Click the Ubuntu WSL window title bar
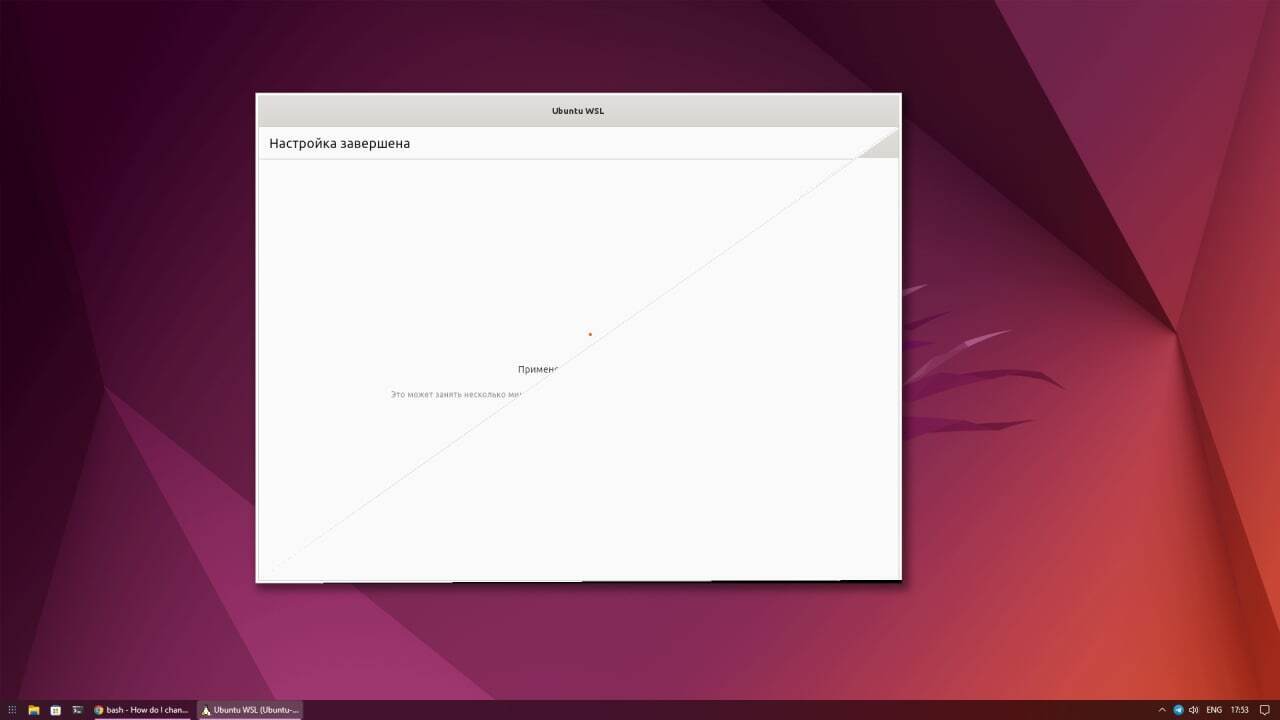This screenshot has width=1280, height=720. coord(578,111)
